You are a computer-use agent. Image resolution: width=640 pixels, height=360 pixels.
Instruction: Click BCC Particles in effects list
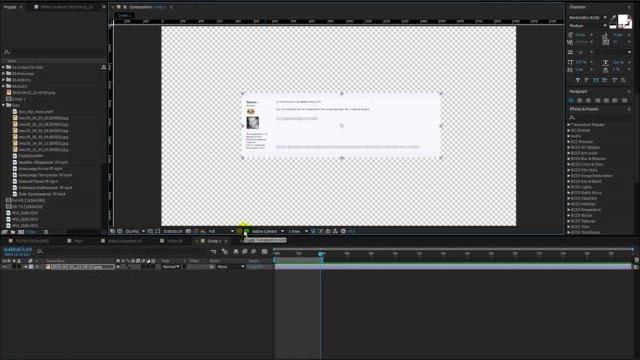point(583,204)
